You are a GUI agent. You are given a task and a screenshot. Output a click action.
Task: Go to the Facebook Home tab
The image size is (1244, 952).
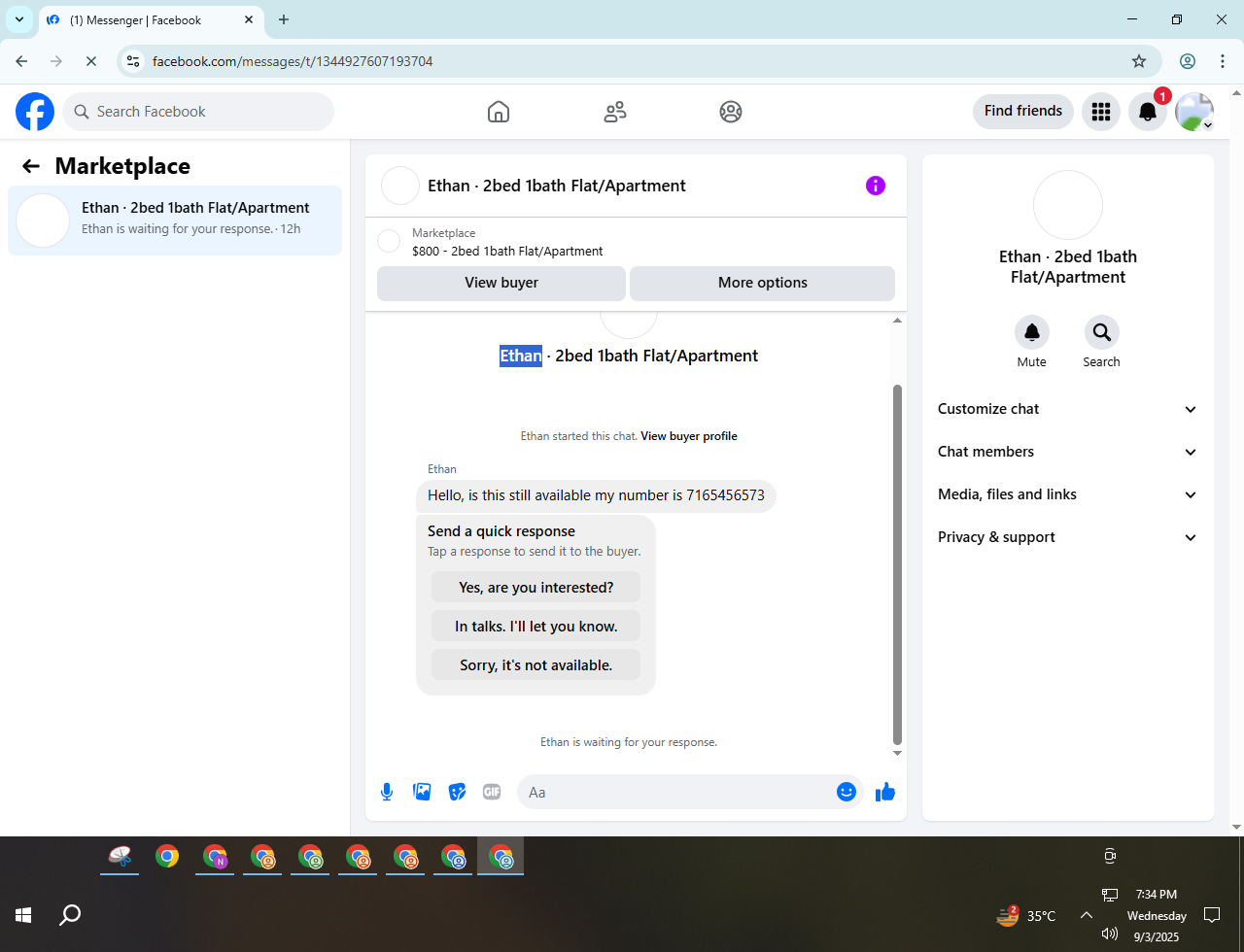coord(498,112)
